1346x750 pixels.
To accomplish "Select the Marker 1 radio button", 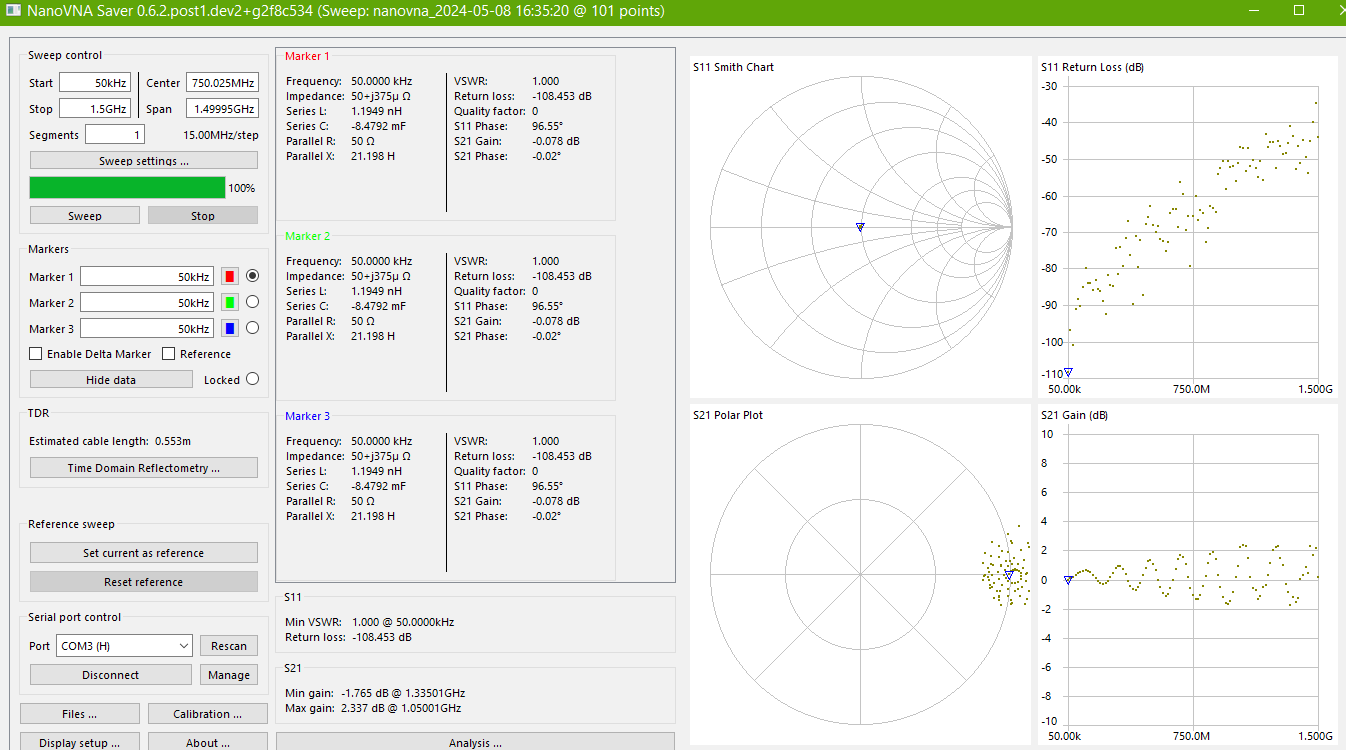I will pos(252,276).
